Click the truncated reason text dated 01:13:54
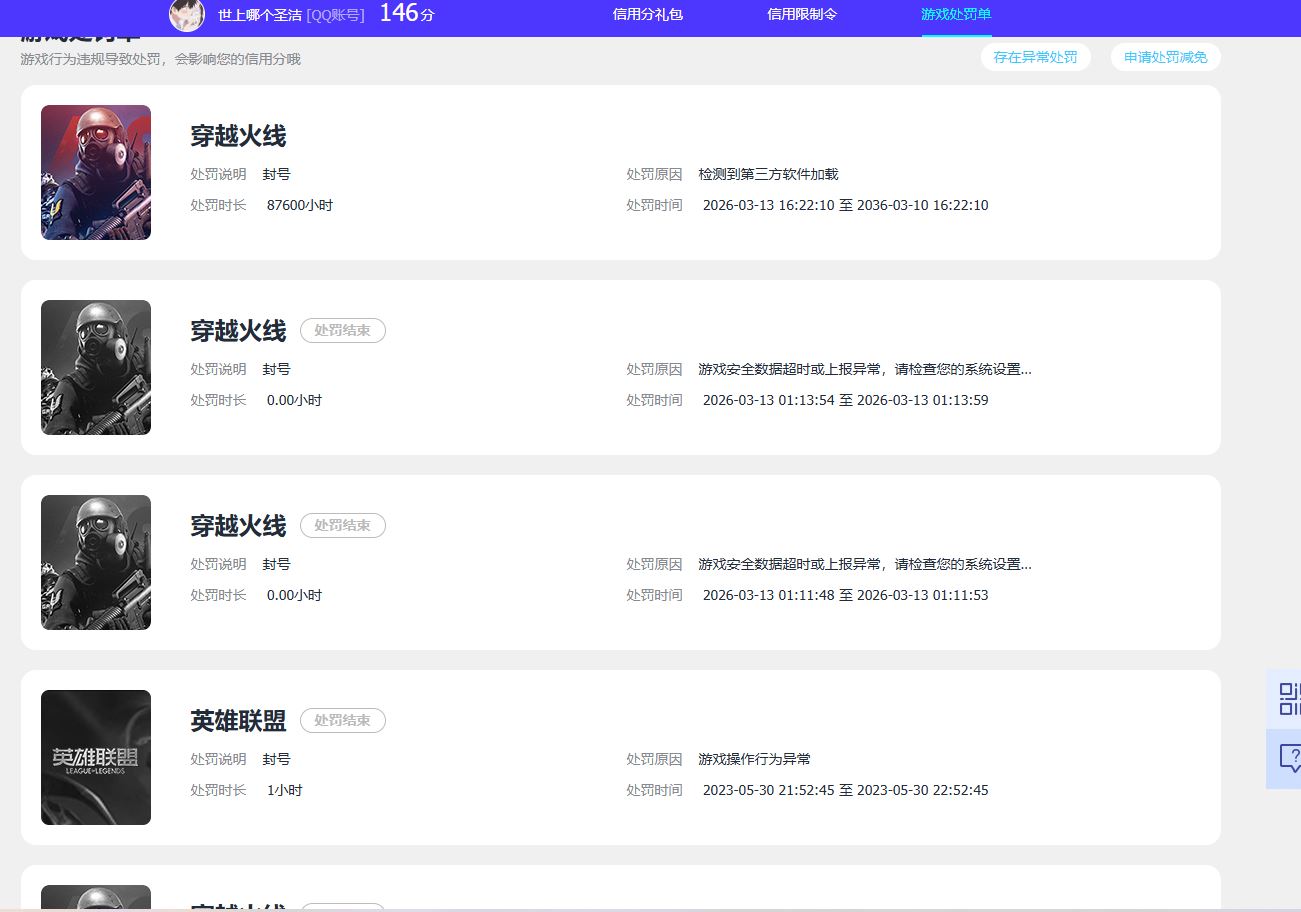The image size is (1301, 912). (864, 369)
